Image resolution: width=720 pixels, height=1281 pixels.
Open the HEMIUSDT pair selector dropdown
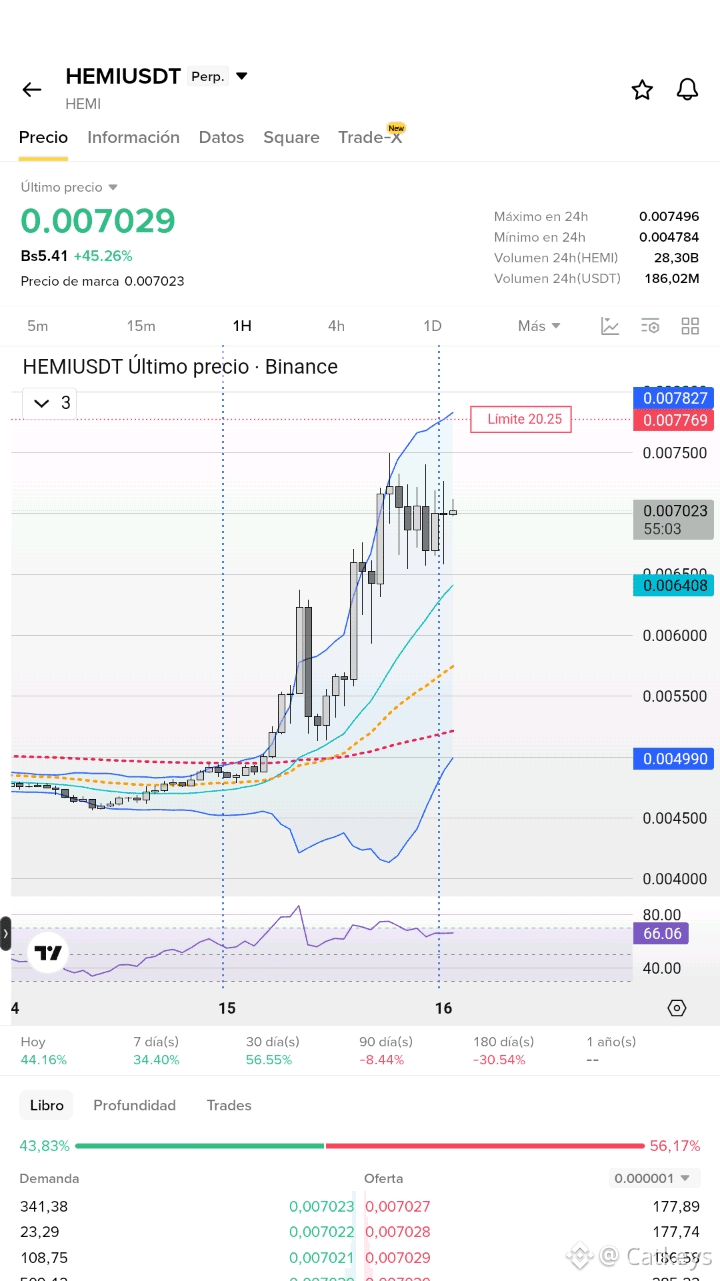[241, 76]
